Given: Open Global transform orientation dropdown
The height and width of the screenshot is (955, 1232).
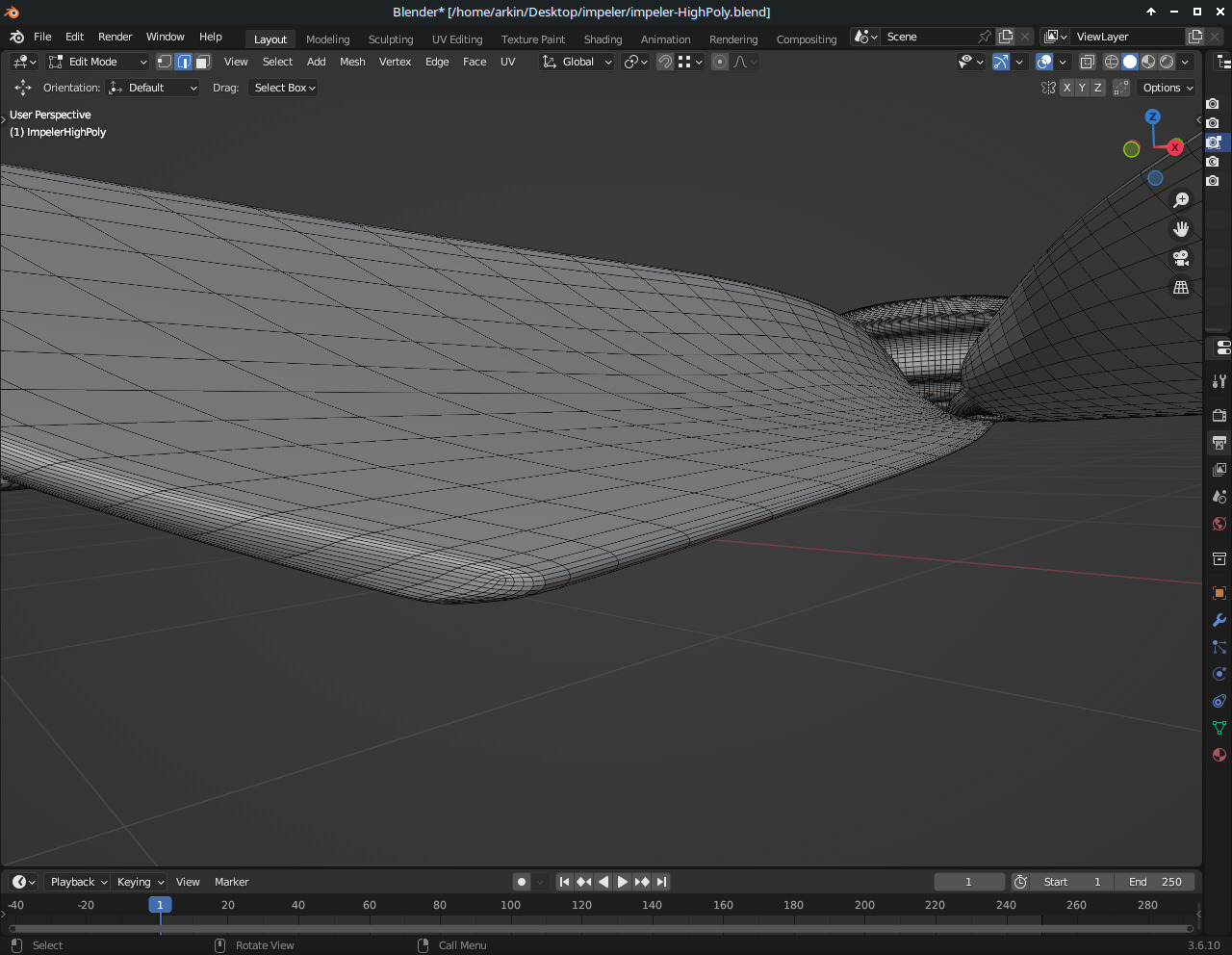Looking at the screenshot, I should pyautogui.click(x=577, y=62).
